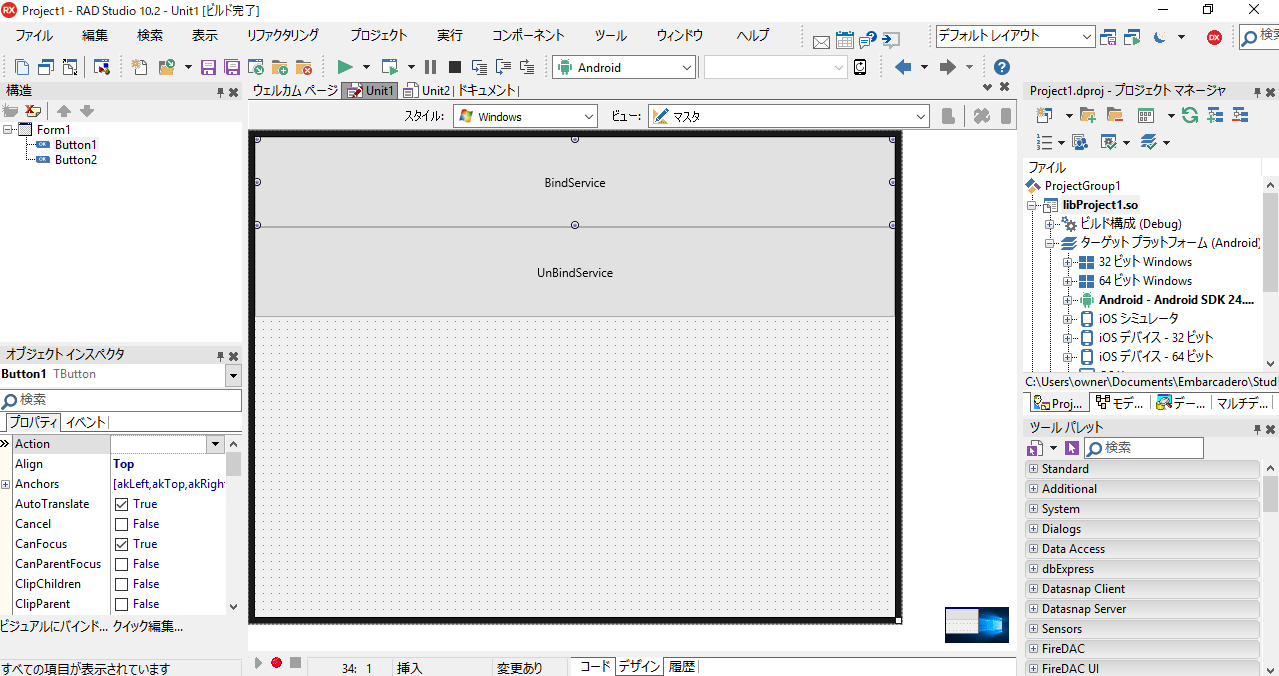Click the calendar icon in top toolbar
Screen dimensions: 1279x676
(845, 40)
